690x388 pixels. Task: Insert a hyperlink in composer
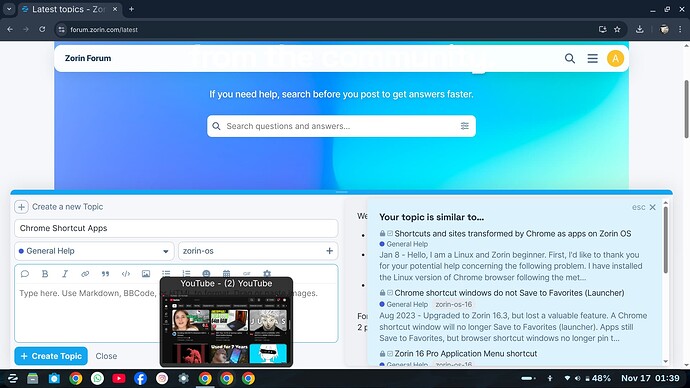coord(85,274)
